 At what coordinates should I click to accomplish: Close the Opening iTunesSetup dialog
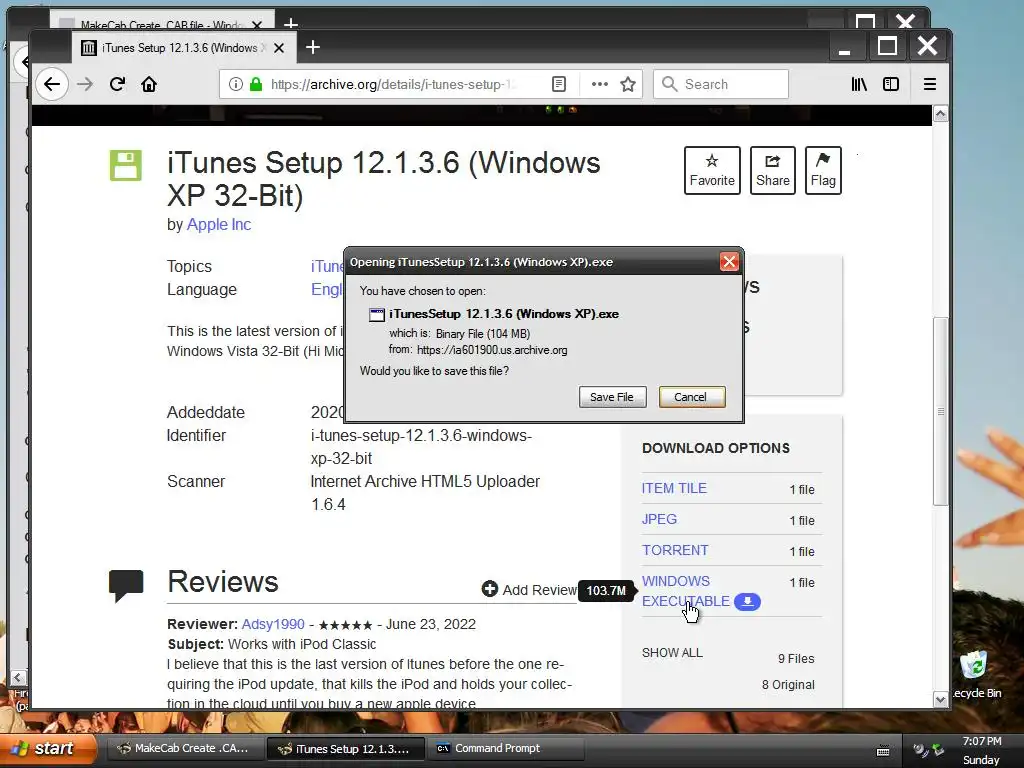(x=729, y=262)
